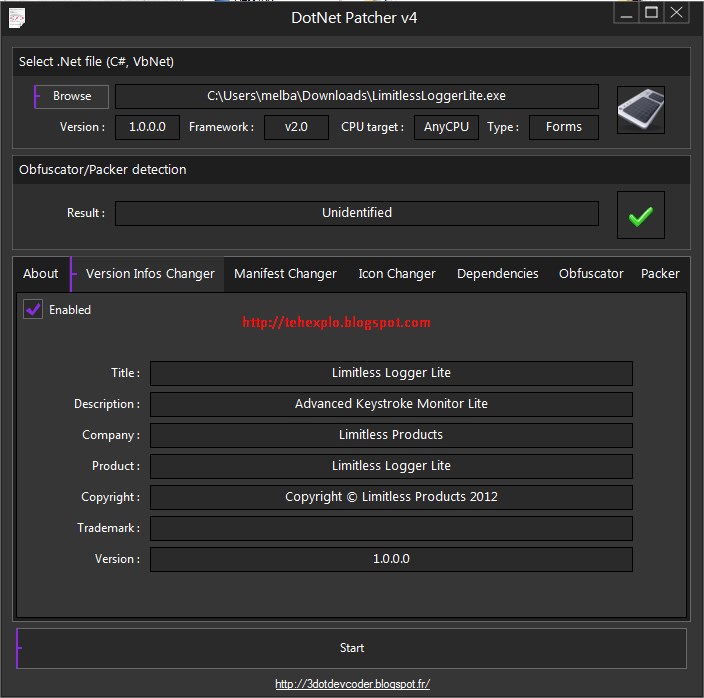The image size is (704, 698).
Task: Click the 'Company :' label
Action: pyautogui.click(x=111, y=435)
